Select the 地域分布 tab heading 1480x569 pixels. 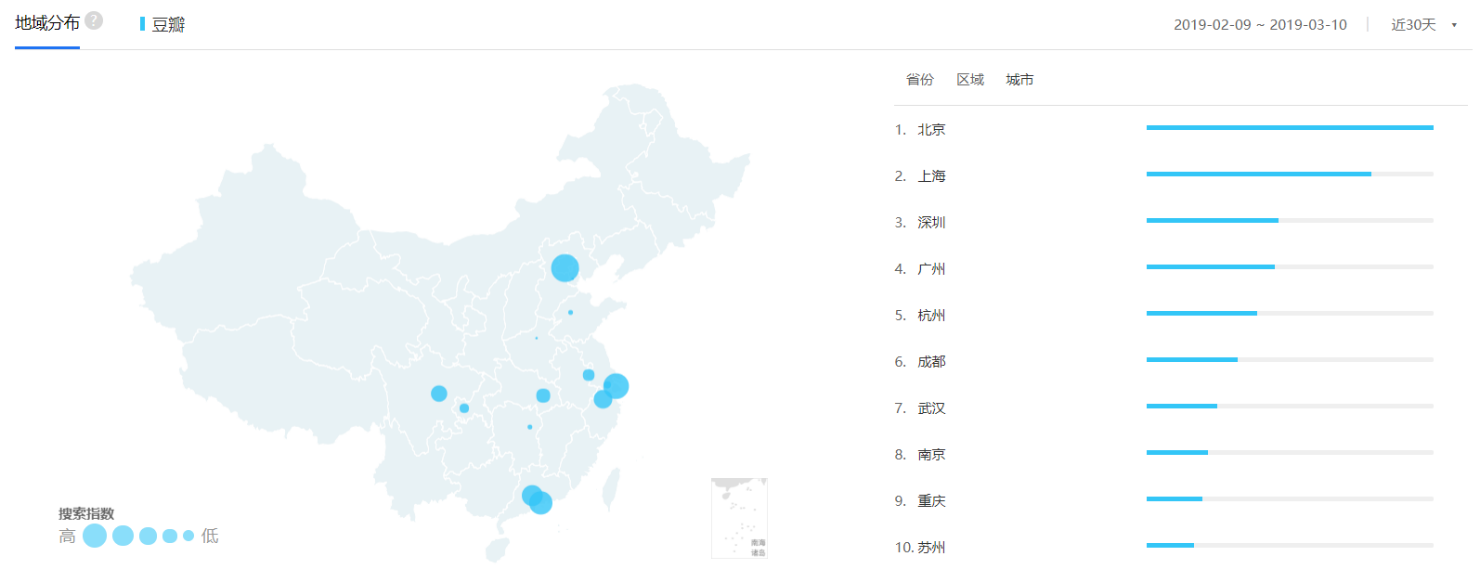pyautogui.click(x=47, y=23)
